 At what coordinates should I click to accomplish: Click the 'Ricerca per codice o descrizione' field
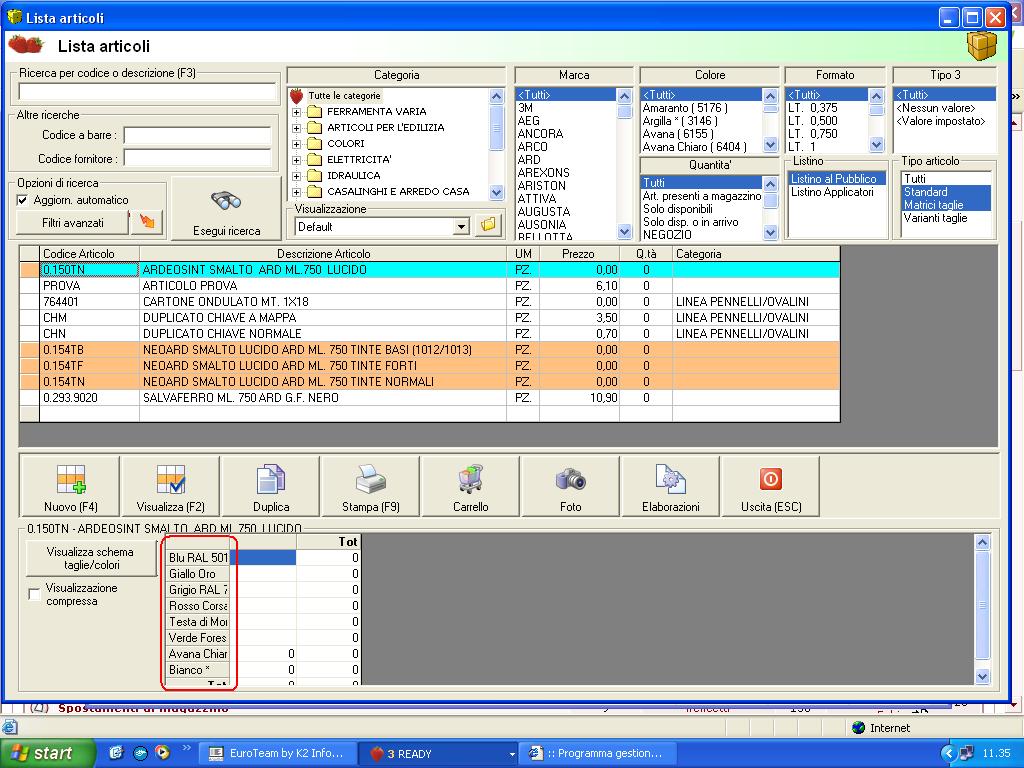click(147, 91)
